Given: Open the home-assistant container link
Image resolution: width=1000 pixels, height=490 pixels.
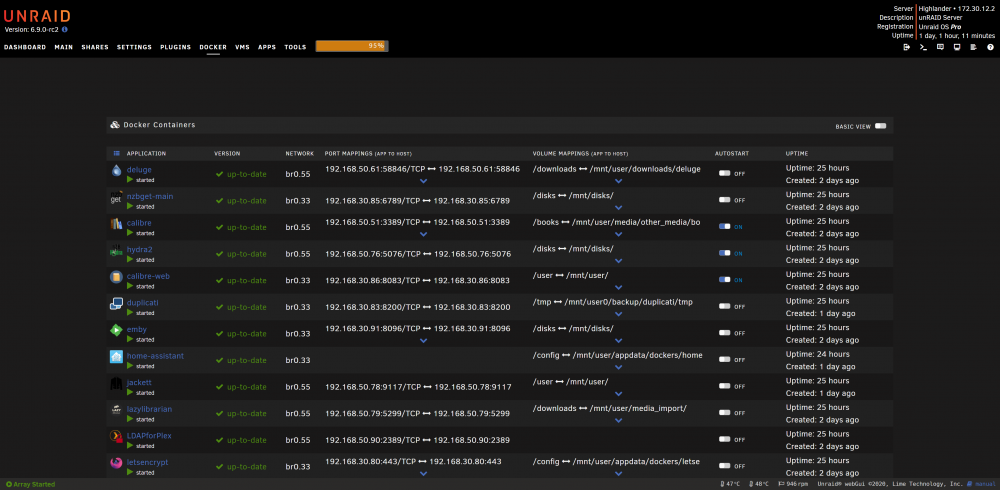Looking at the screenshot, I should (155, 356).
